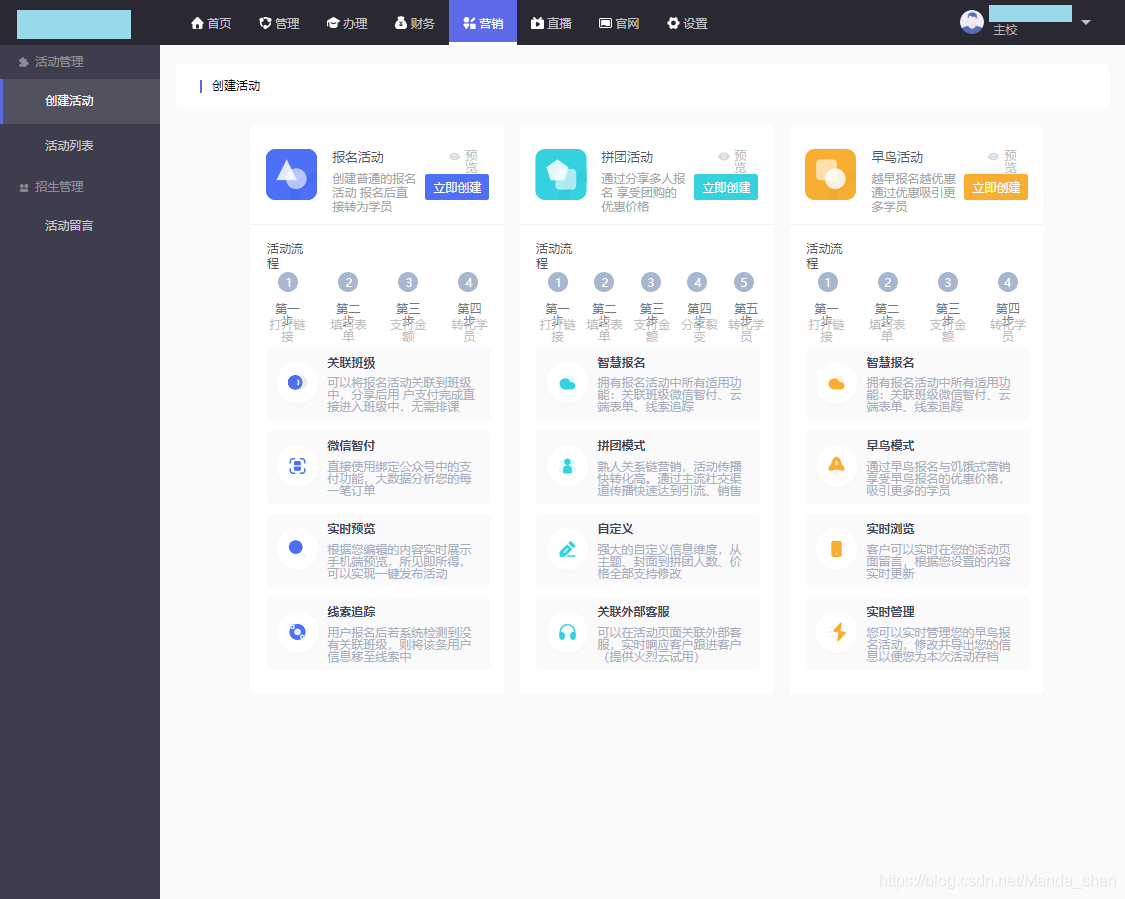Click the 关联外部客服 feature heading
This screenshot has height=899, width=1125.
pos(634,612)
